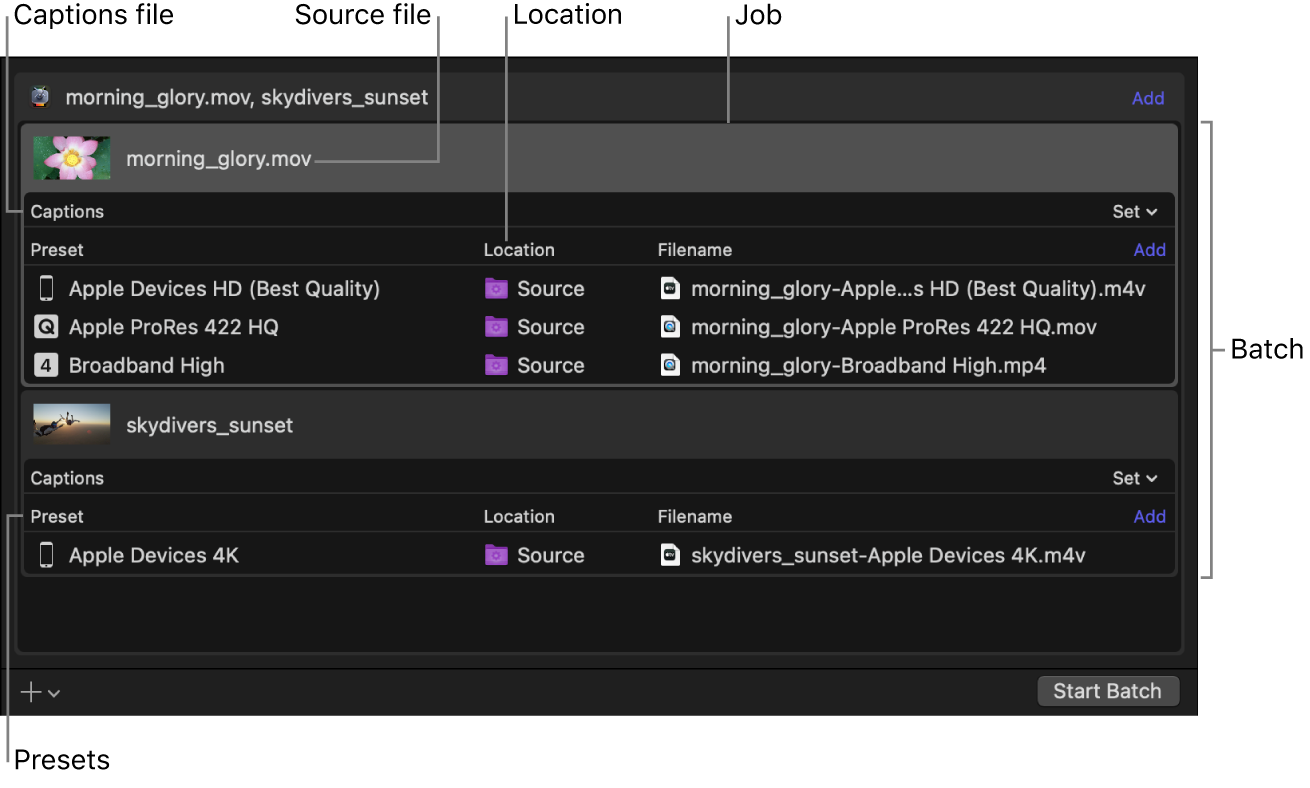Click the morning_glory-Apple ProRes 422 HQ.mov filename
Image resolution: width=1310 pixels, height=788 pixels.
[x=893, y=327]
